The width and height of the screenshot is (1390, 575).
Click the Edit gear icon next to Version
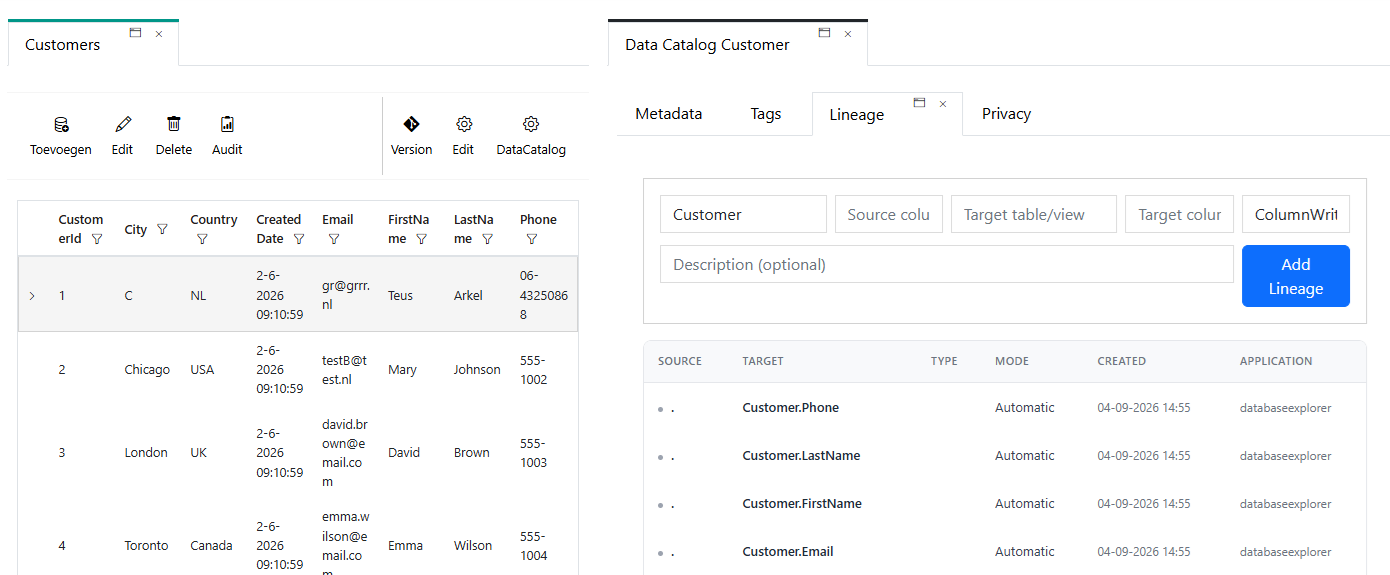click(463, 124)
